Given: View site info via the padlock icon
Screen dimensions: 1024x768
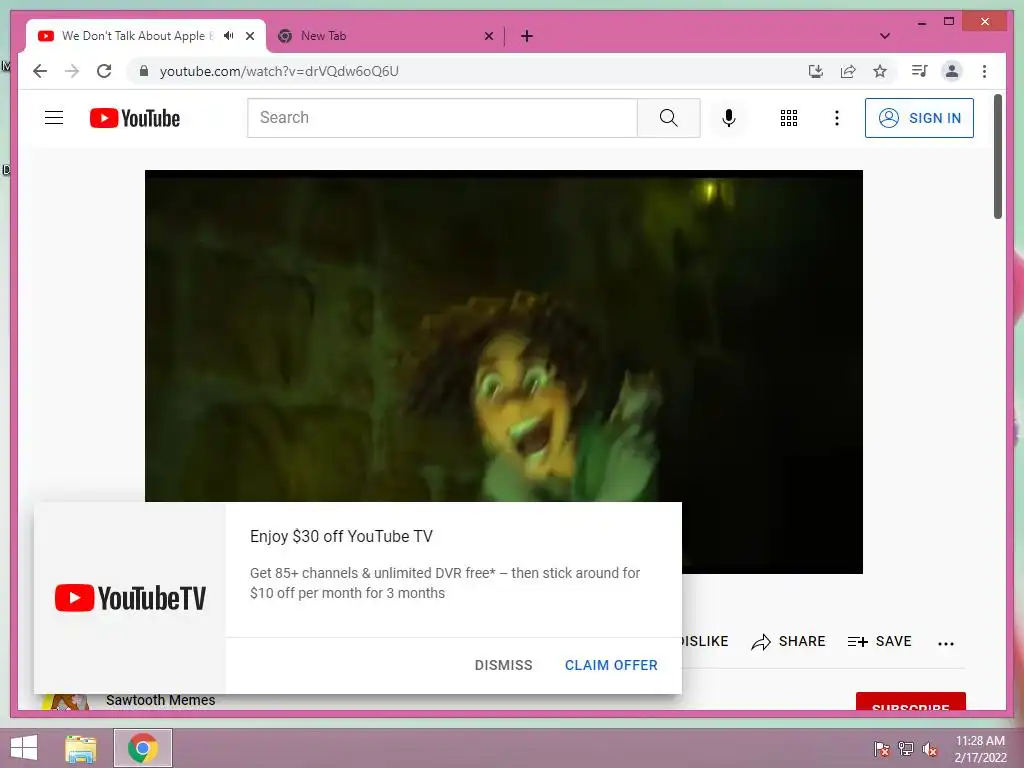Looking at the screenshot, I should [144, 71].
